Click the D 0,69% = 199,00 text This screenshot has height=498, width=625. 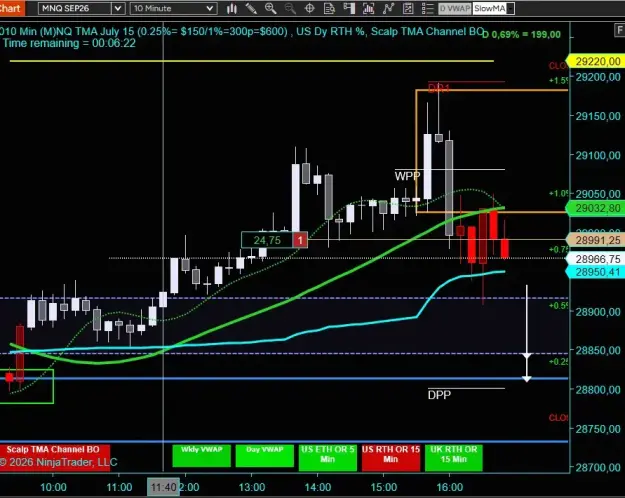(x=521, y=35)
